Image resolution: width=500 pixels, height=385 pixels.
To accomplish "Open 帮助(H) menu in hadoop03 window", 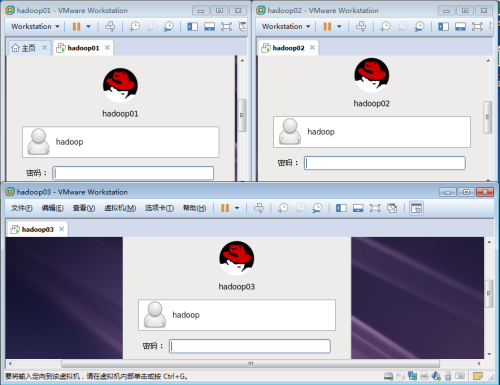I will [194, 208].
